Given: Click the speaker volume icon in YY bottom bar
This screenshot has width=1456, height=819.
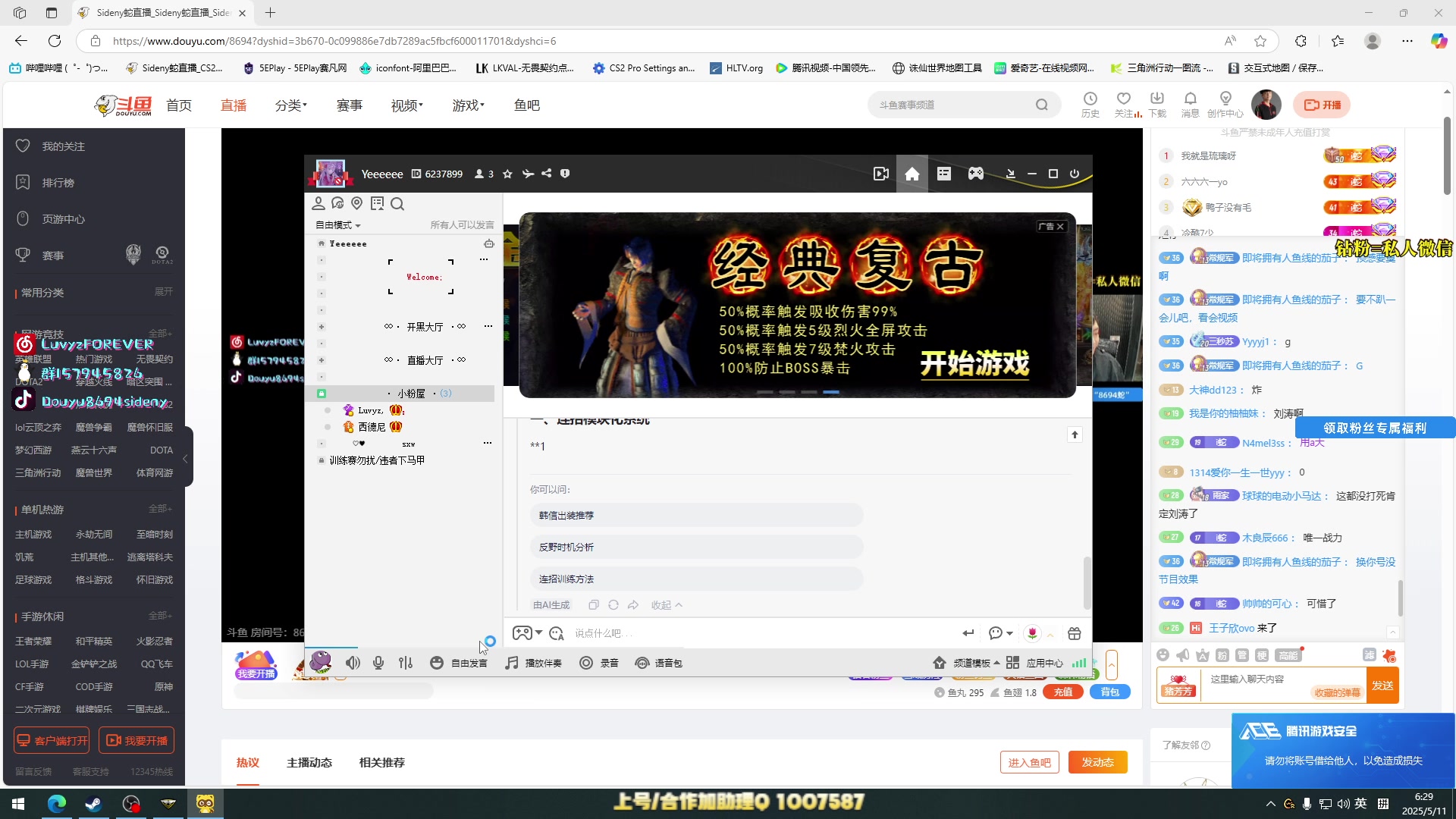Looking at the screenshot, I should [x=353, y=663].
